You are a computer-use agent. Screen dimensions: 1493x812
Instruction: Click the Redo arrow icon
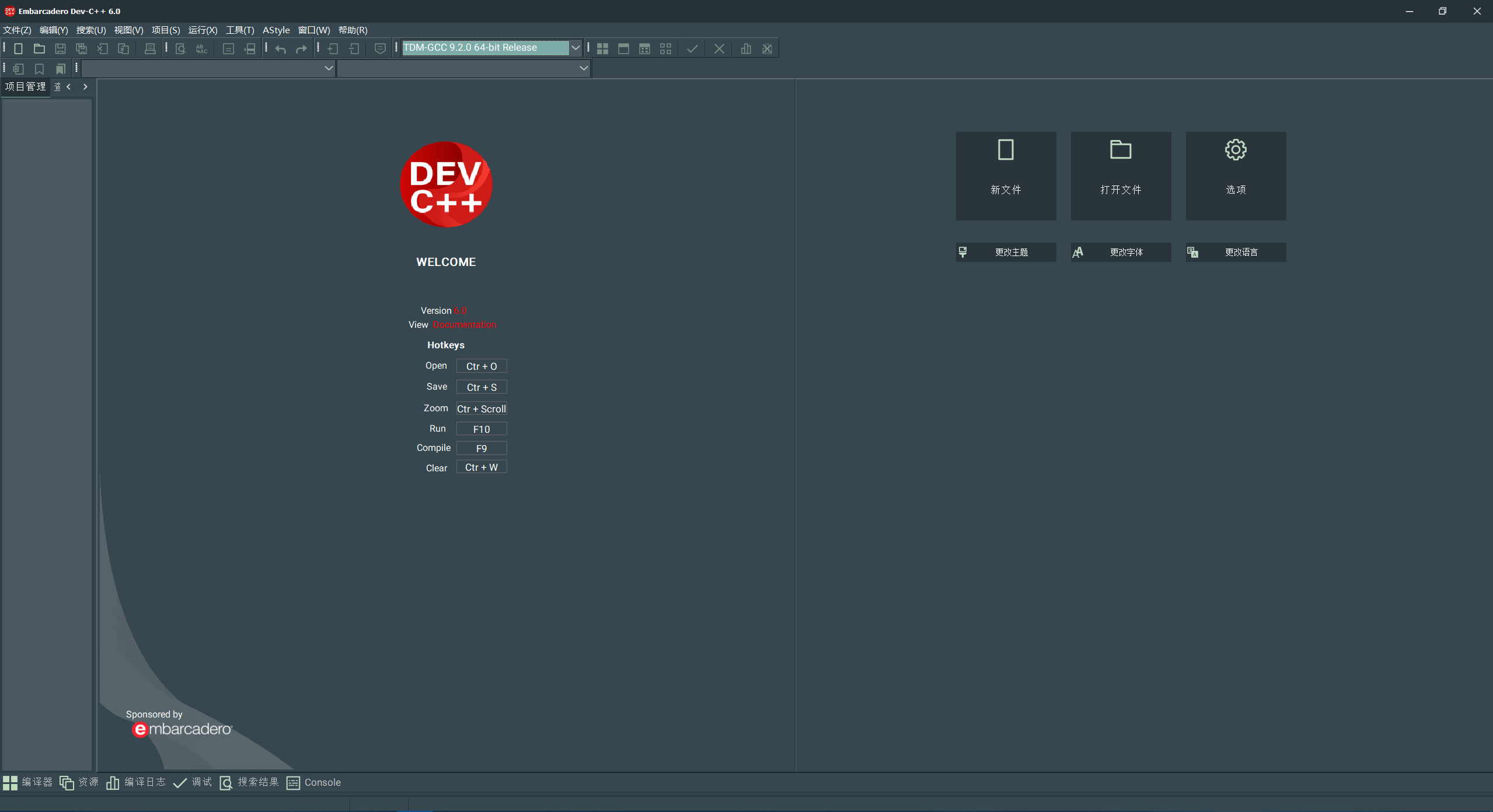302,48
